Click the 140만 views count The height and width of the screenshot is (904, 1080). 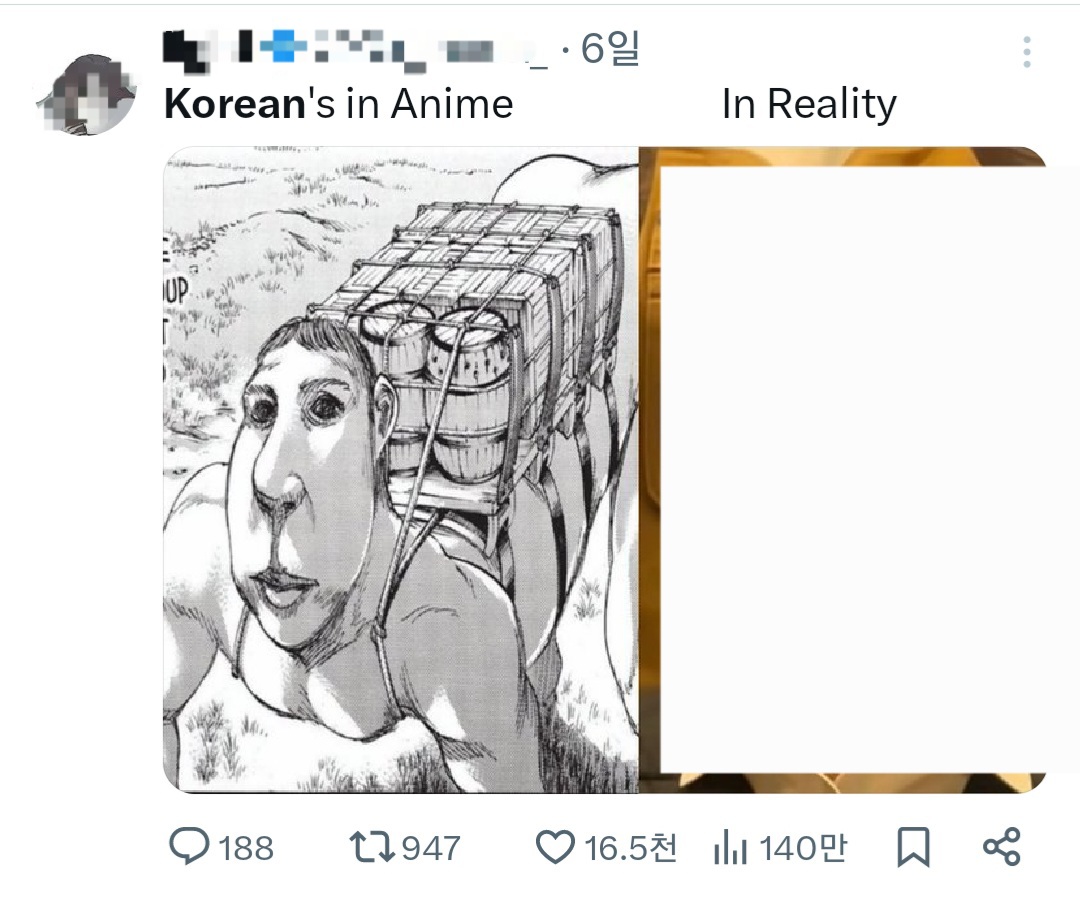(x=803, y=849)
